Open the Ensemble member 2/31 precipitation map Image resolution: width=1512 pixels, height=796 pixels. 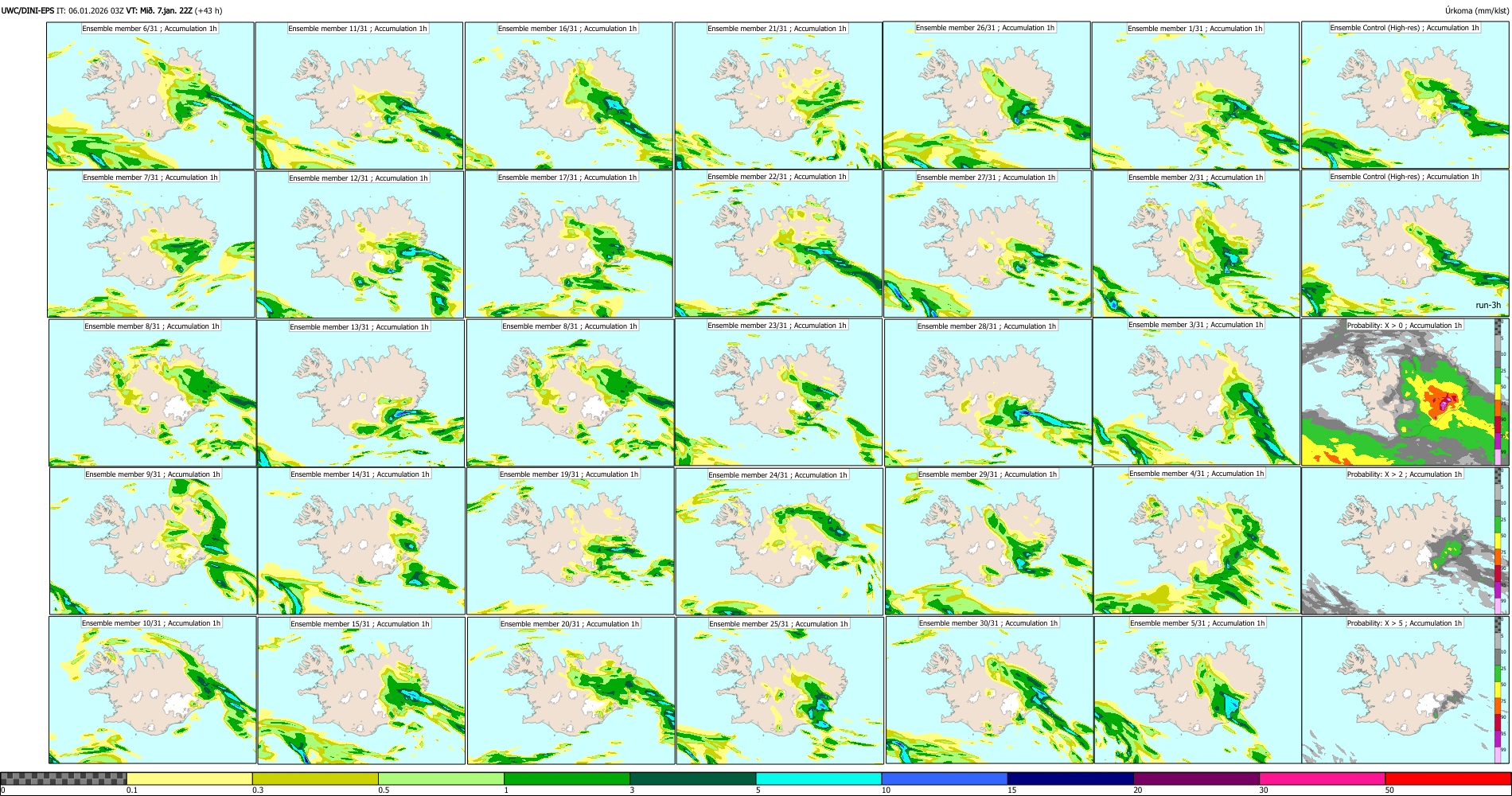(x=1196, y=244)
